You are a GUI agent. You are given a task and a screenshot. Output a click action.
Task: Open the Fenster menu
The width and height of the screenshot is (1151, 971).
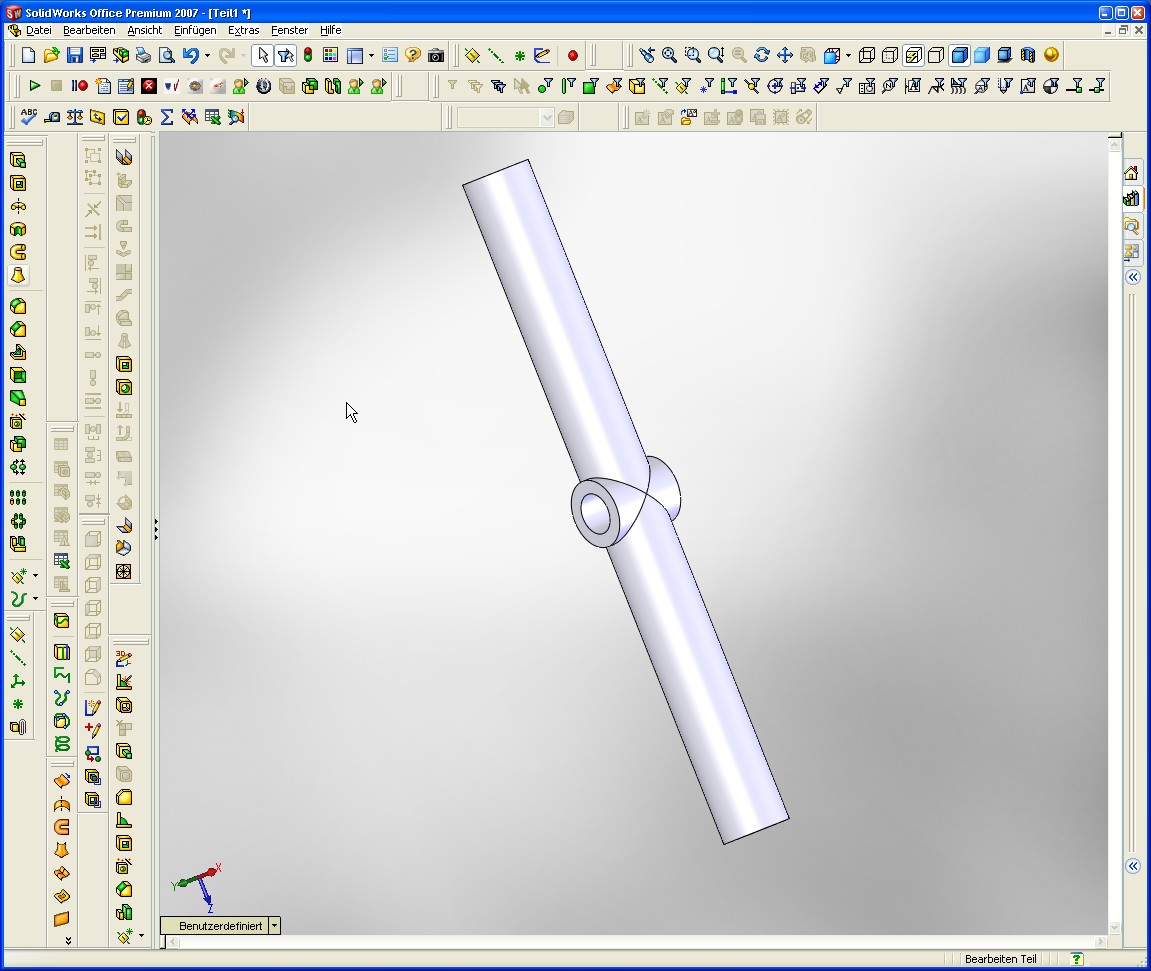pos(289,30)
